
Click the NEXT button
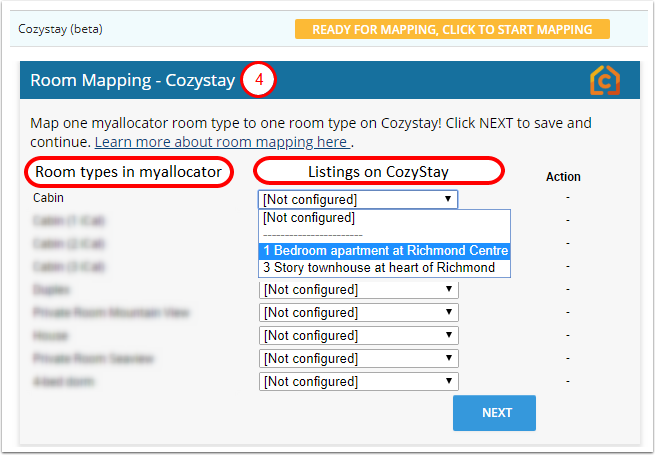point(494,413)
